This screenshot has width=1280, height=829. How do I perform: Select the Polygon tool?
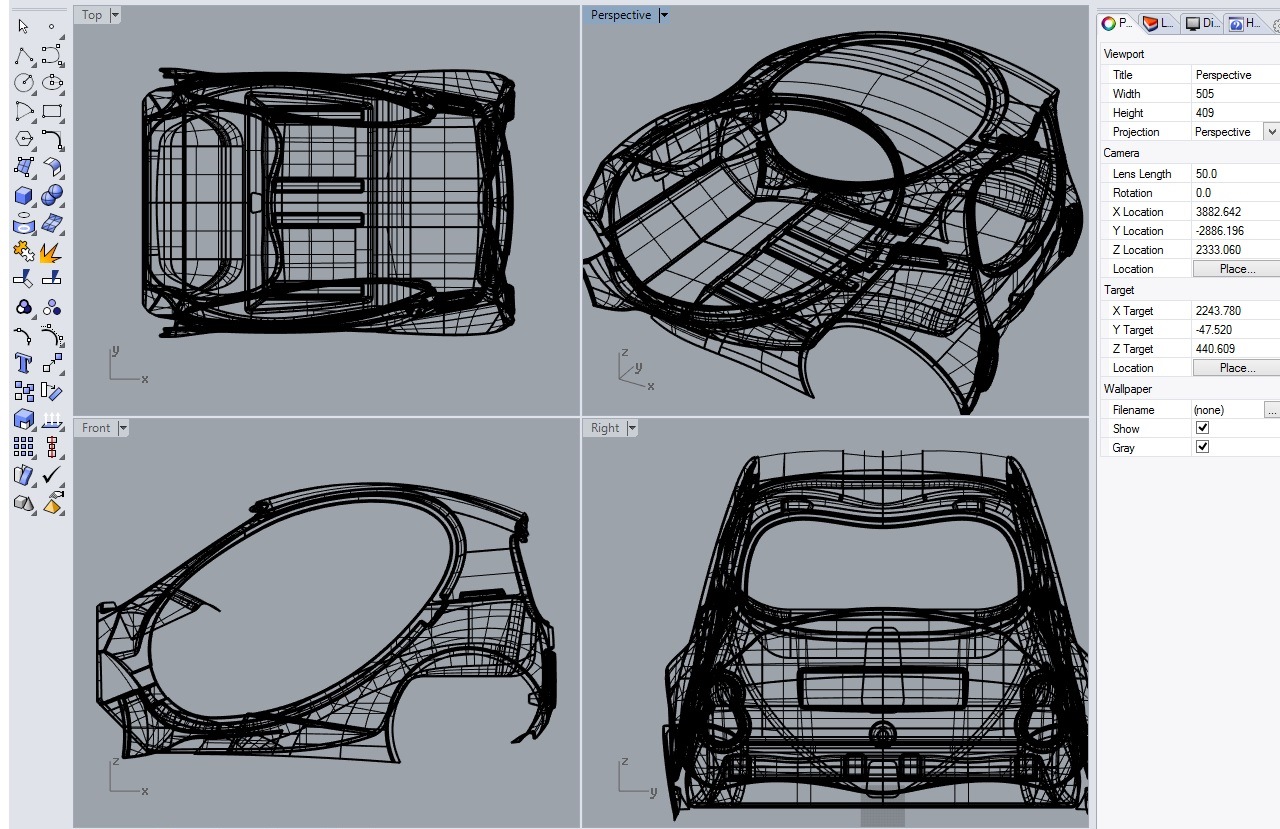(x=24, y=139)
